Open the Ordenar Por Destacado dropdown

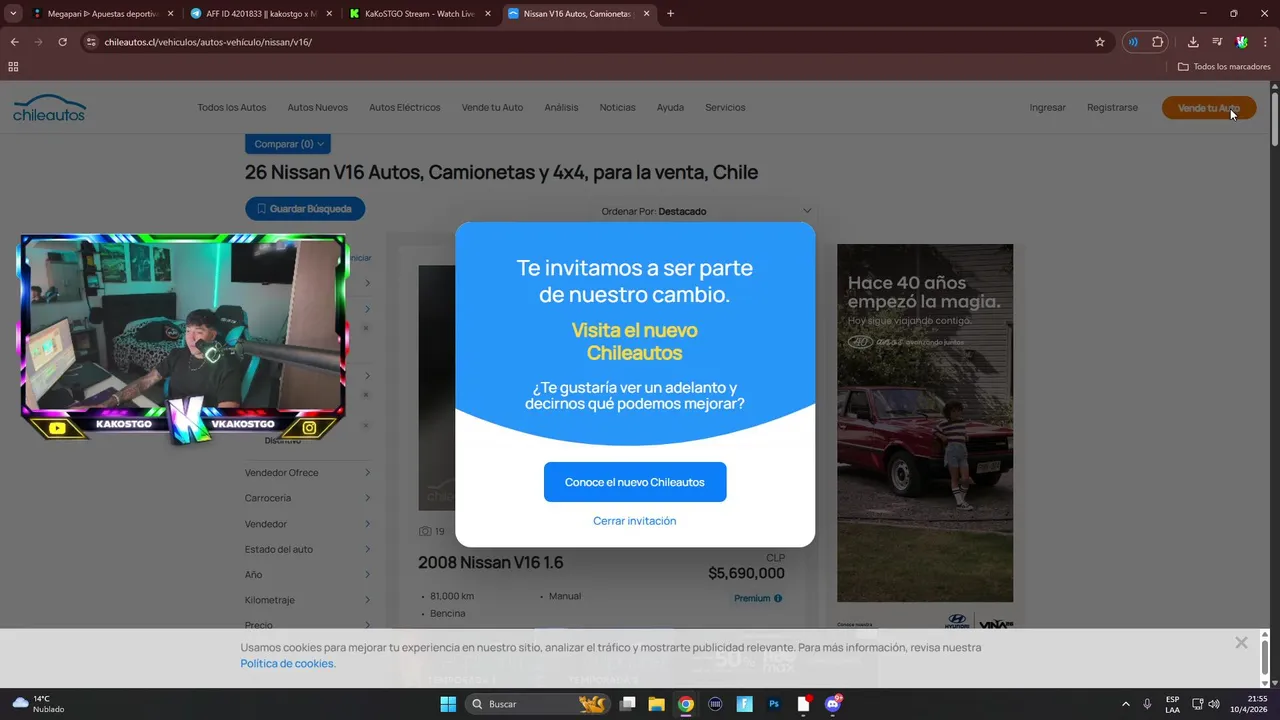pyautogui.click(x=707, y=211)
